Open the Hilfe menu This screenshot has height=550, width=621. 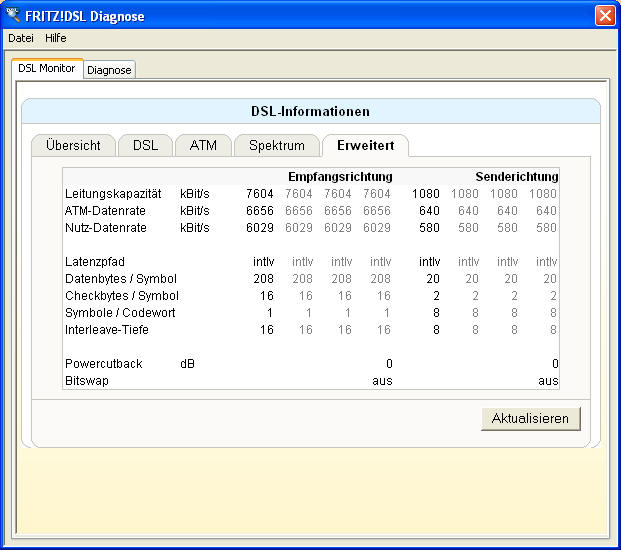[55, 38]
